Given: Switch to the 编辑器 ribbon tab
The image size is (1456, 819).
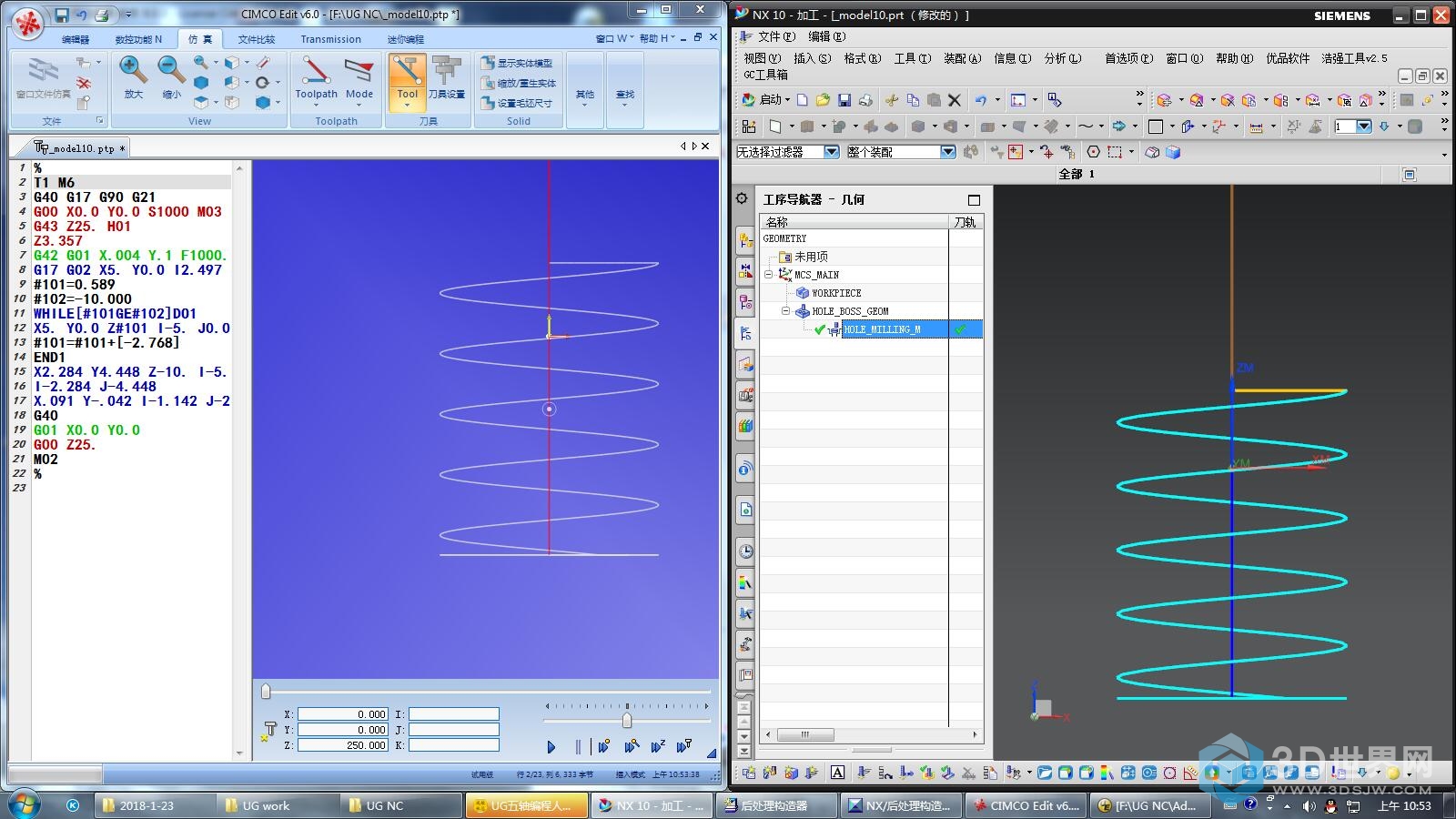Looking at the screenshot, I should pos(76,39).
